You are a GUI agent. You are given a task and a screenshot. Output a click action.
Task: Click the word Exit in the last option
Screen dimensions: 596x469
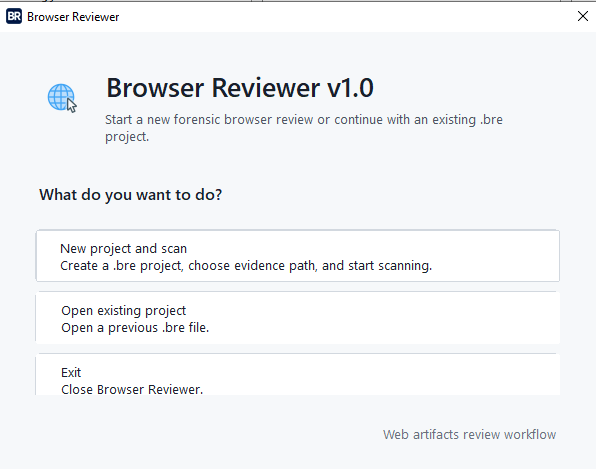71,372
